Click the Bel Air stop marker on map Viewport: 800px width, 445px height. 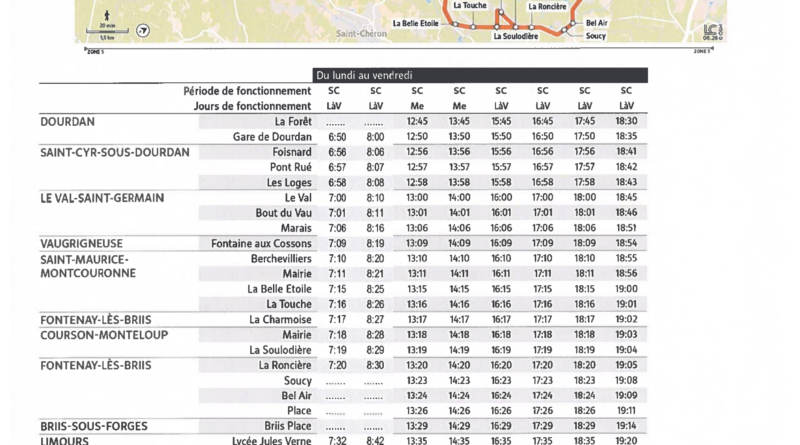[x=573, y=23]
